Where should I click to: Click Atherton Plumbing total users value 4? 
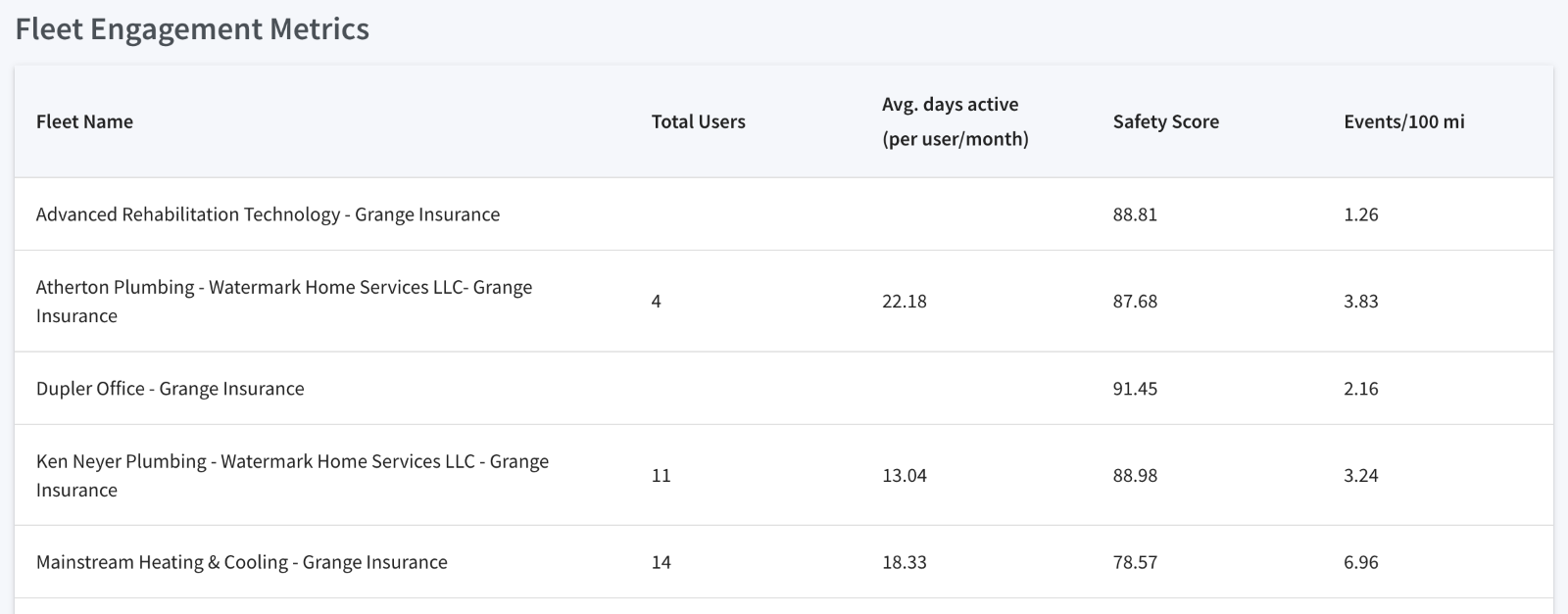pyautogui.click(x=656, y=302)
